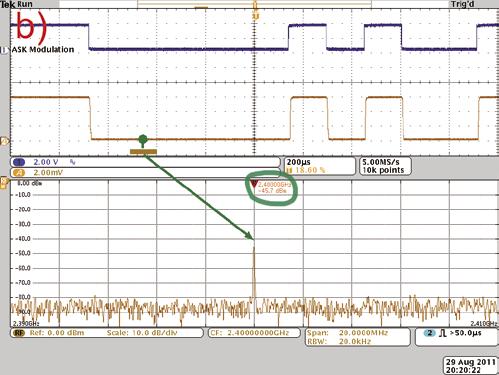Click channel 1 ground marker at left edge
The height and width of the screenshot is (375, 499).
click(x=4, y=50)
